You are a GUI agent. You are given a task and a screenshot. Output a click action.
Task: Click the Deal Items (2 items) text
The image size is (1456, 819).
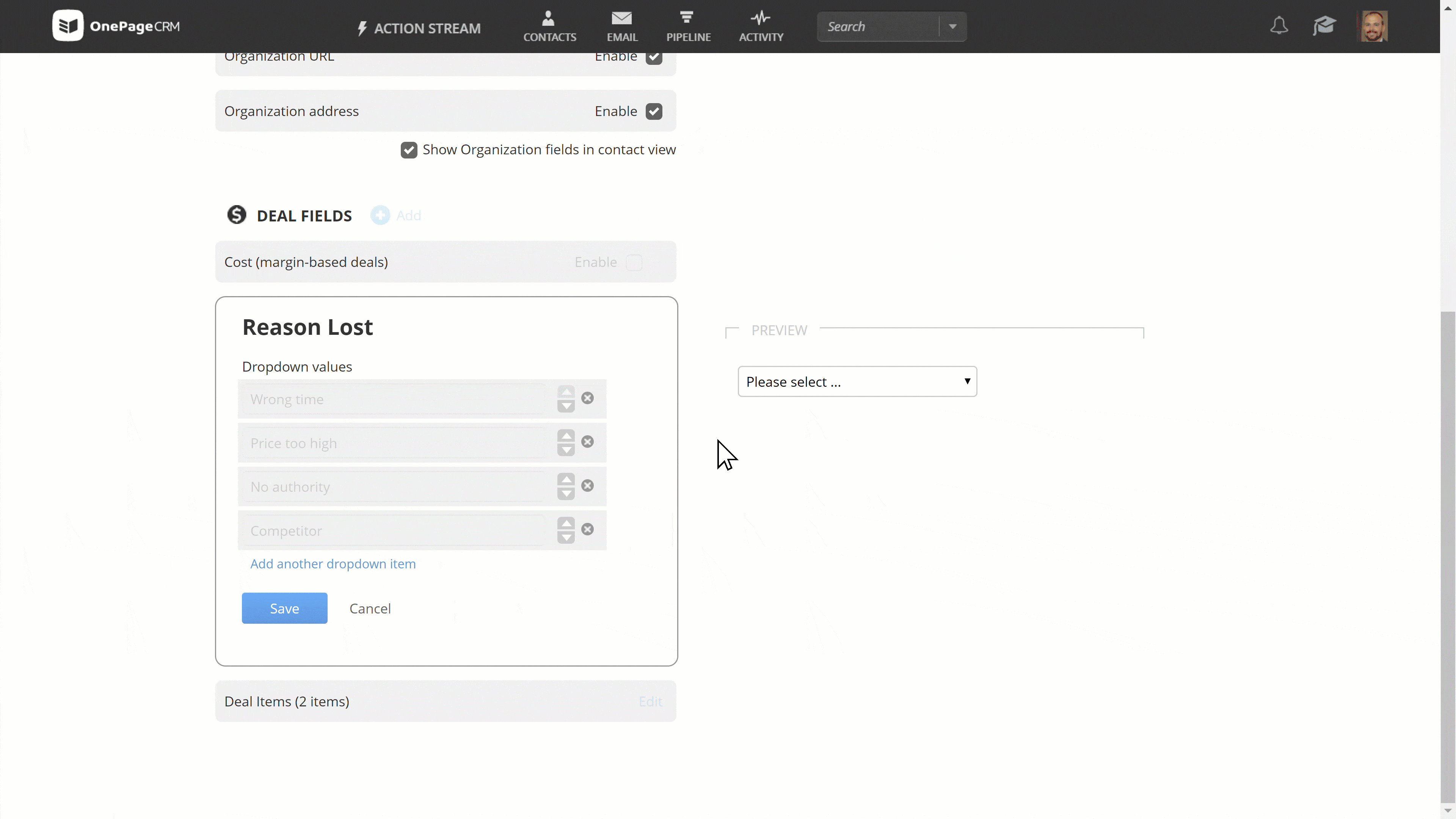(x=287, y=701)
